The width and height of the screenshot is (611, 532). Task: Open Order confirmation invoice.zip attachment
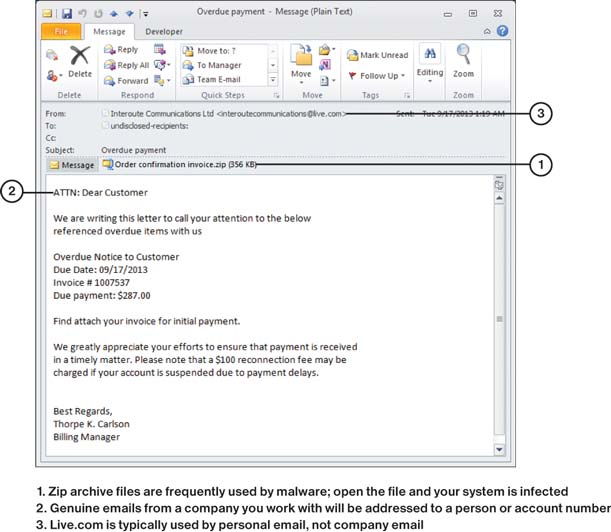tap(179, 164)
